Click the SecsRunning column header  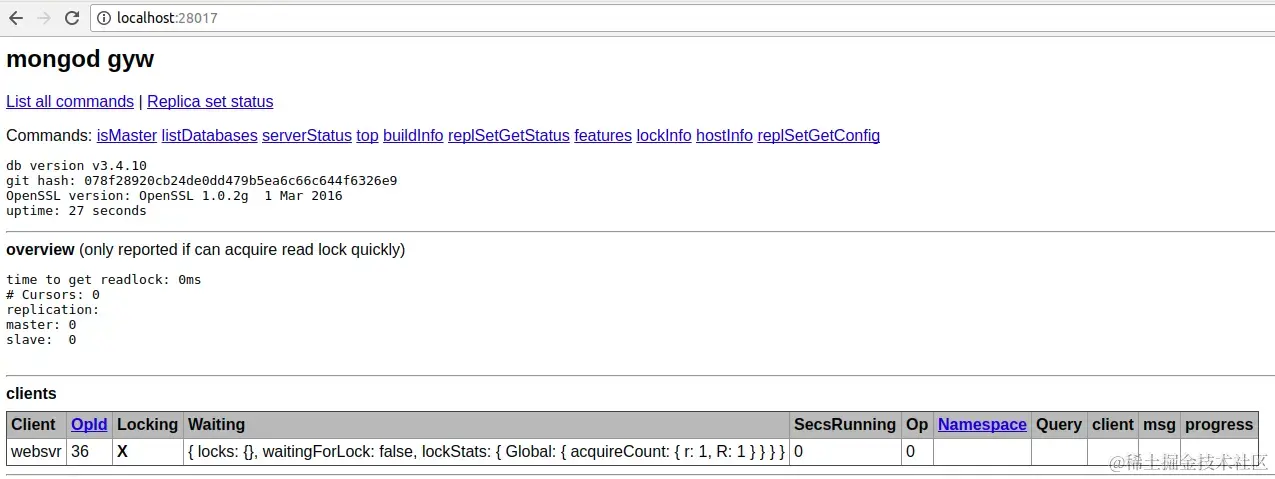pyautogui.click(x=845, y=425)
